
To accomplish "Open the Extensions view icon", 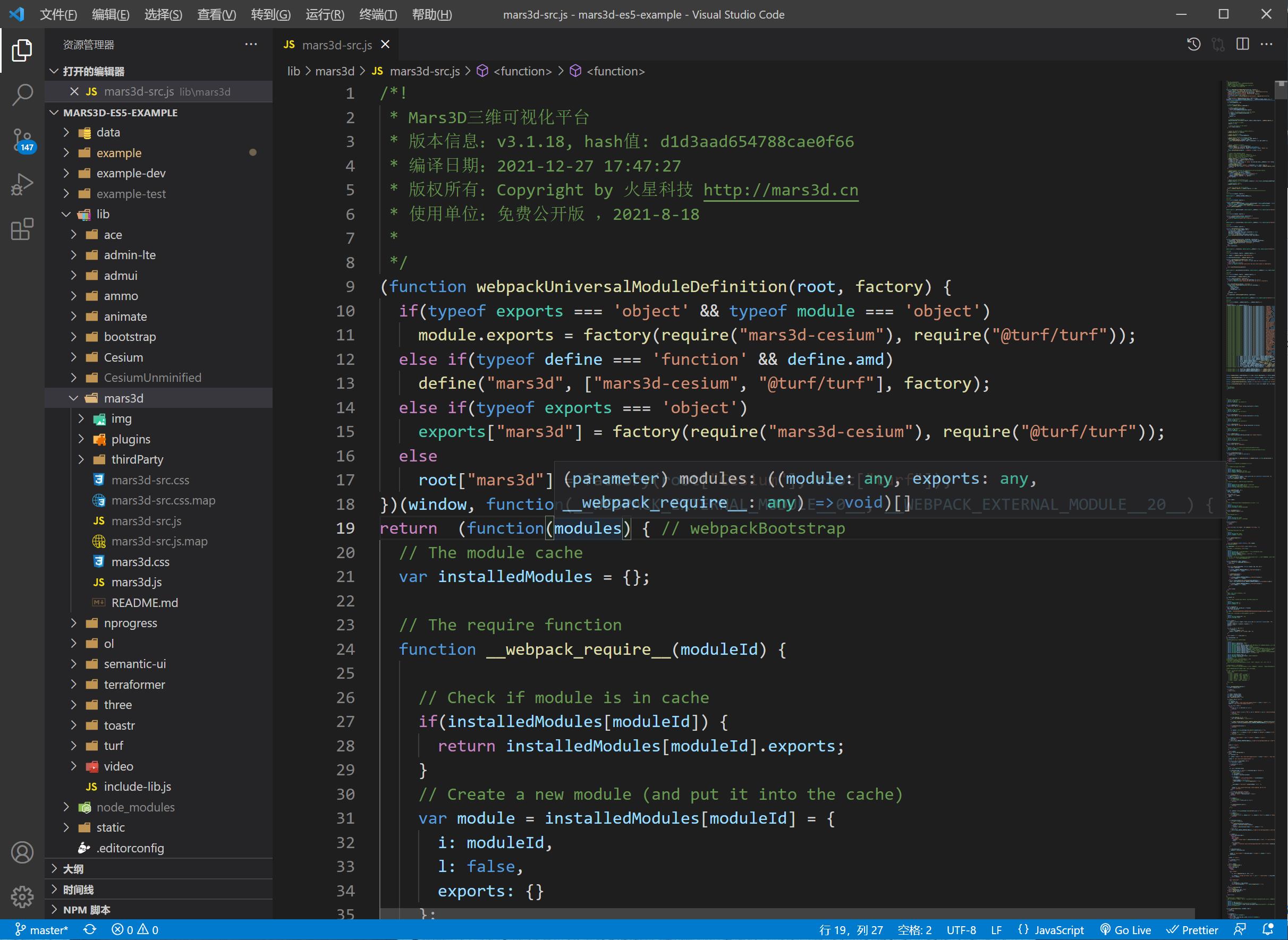I will [22, 229].
